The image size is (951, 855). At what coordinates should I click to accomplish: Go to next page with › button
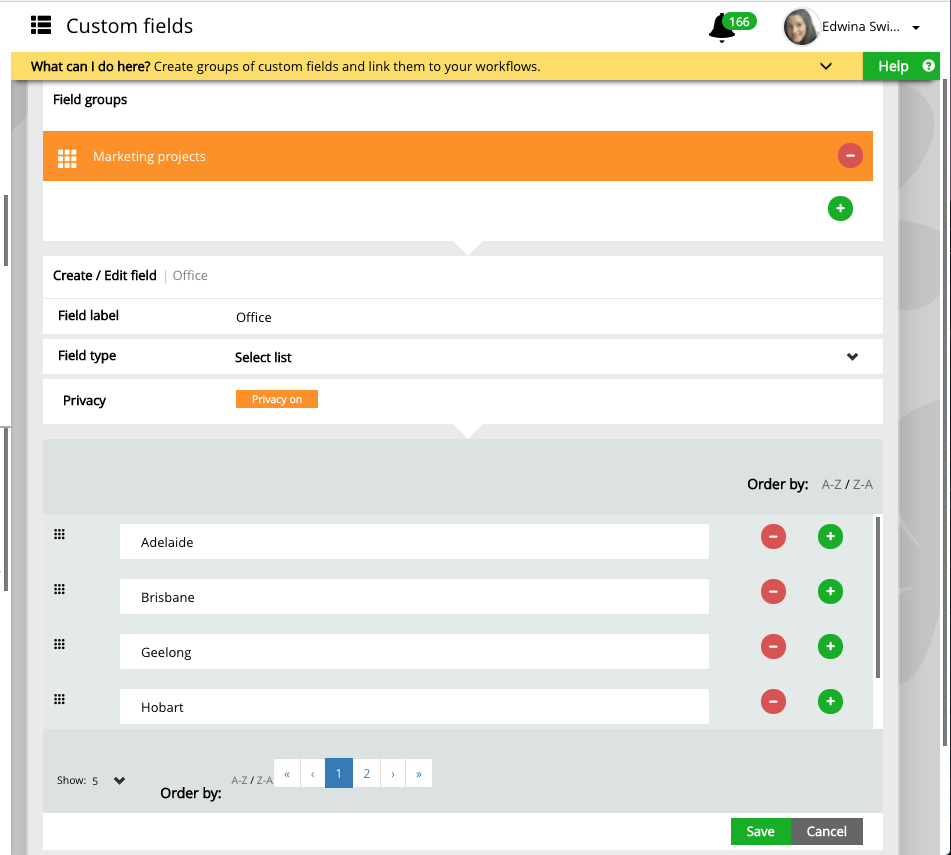coord(393,774)
